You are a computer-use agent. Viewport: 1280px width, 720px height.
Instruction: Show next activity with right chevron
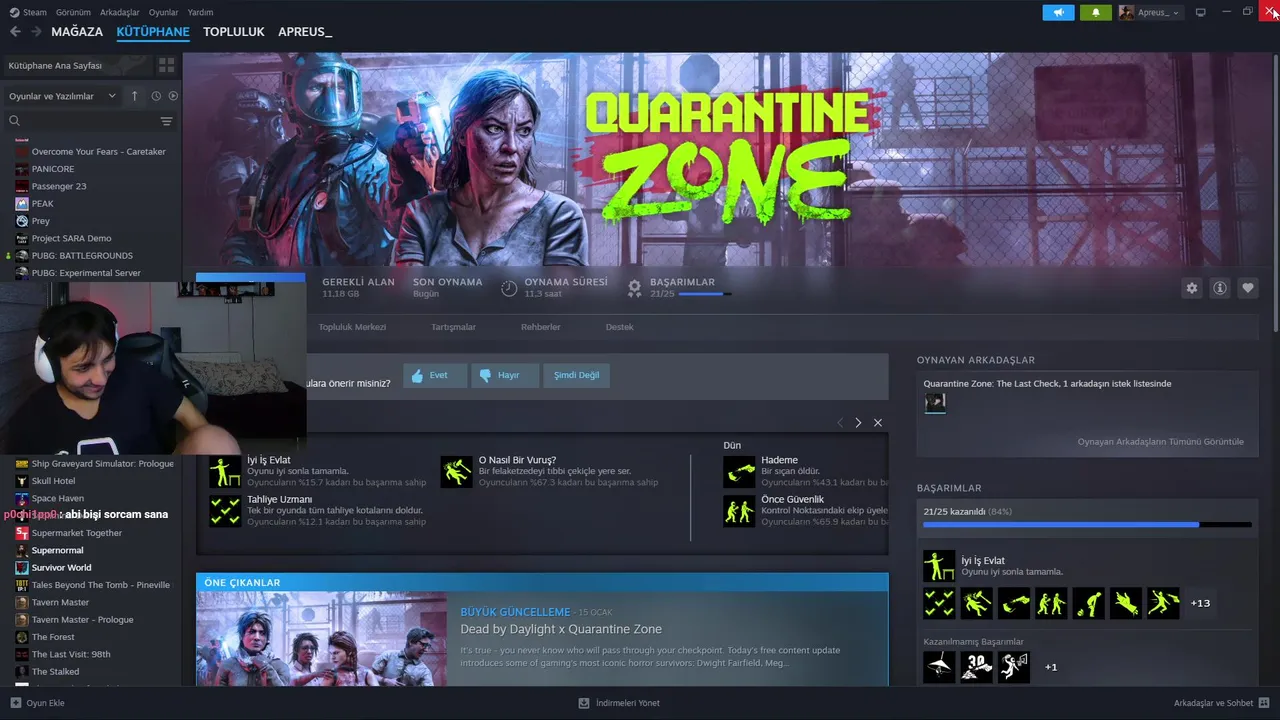(x=858, y=423)
